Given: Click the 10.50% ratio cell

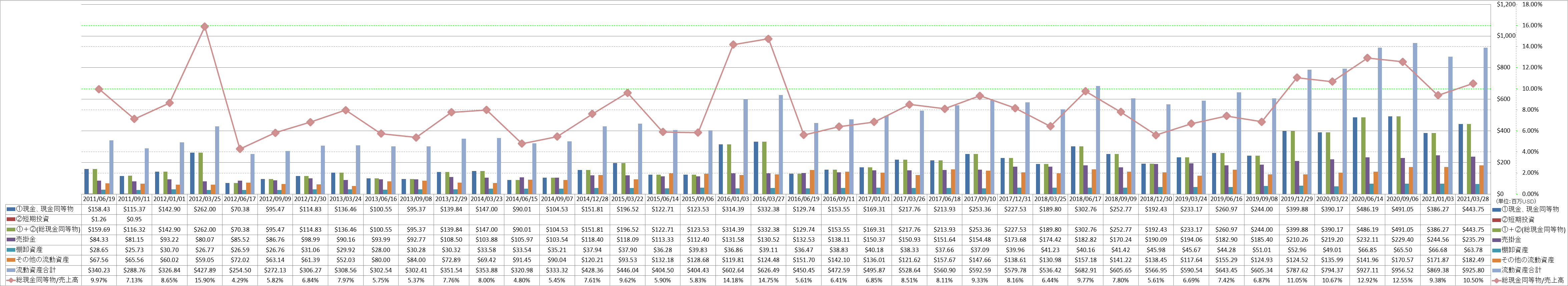Looking at the screenshot, I should [x=1473, y=280].
